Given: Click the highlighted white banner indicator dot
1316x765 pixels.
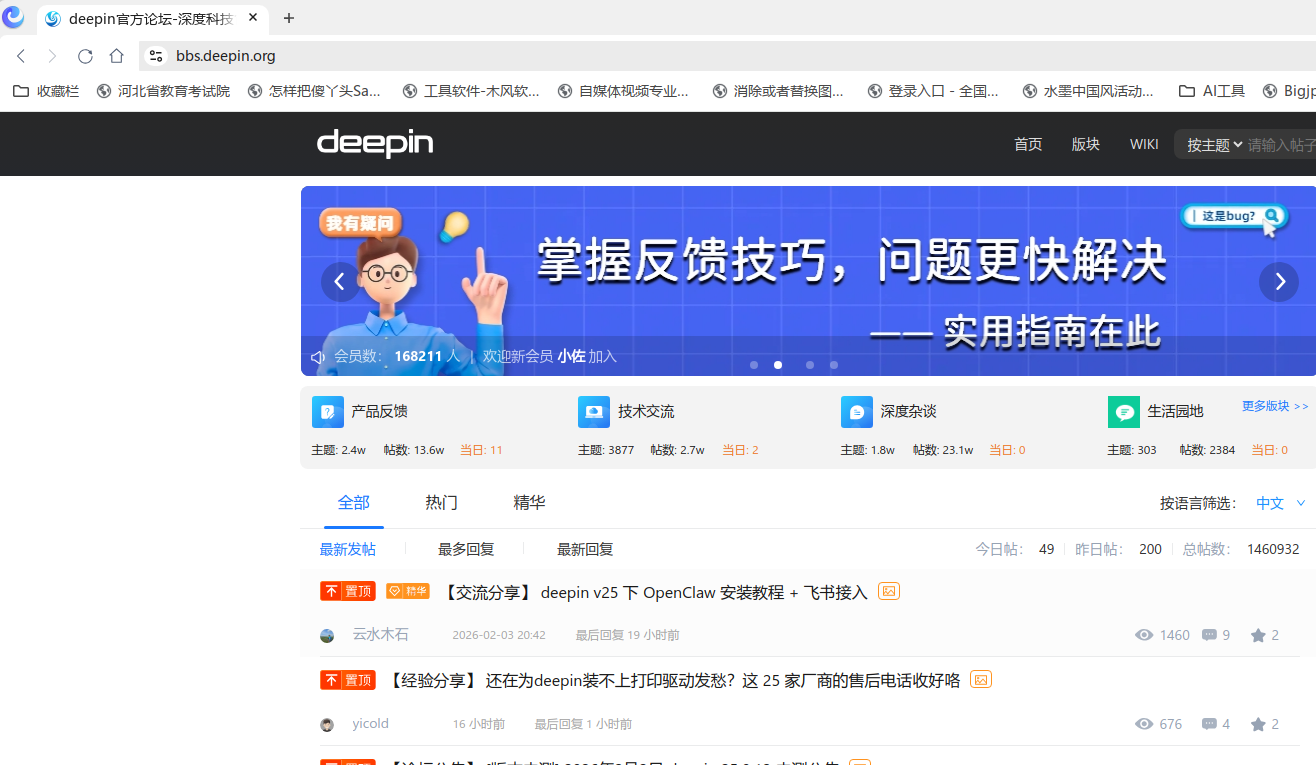Looking at the screenshot, I should pyautogui.click(x=778, y=365).
